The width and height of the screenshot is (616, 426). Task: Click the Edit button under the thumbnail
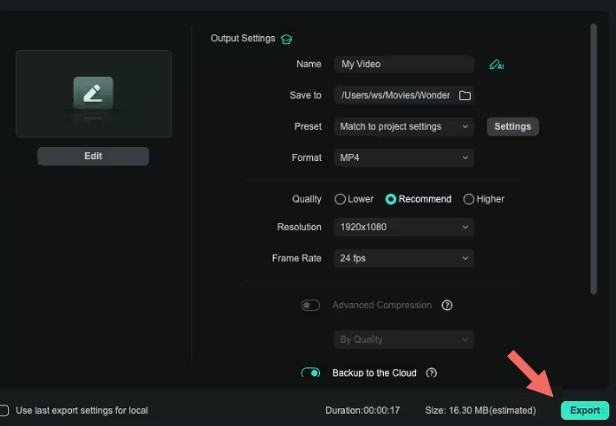tap(93, 156)
